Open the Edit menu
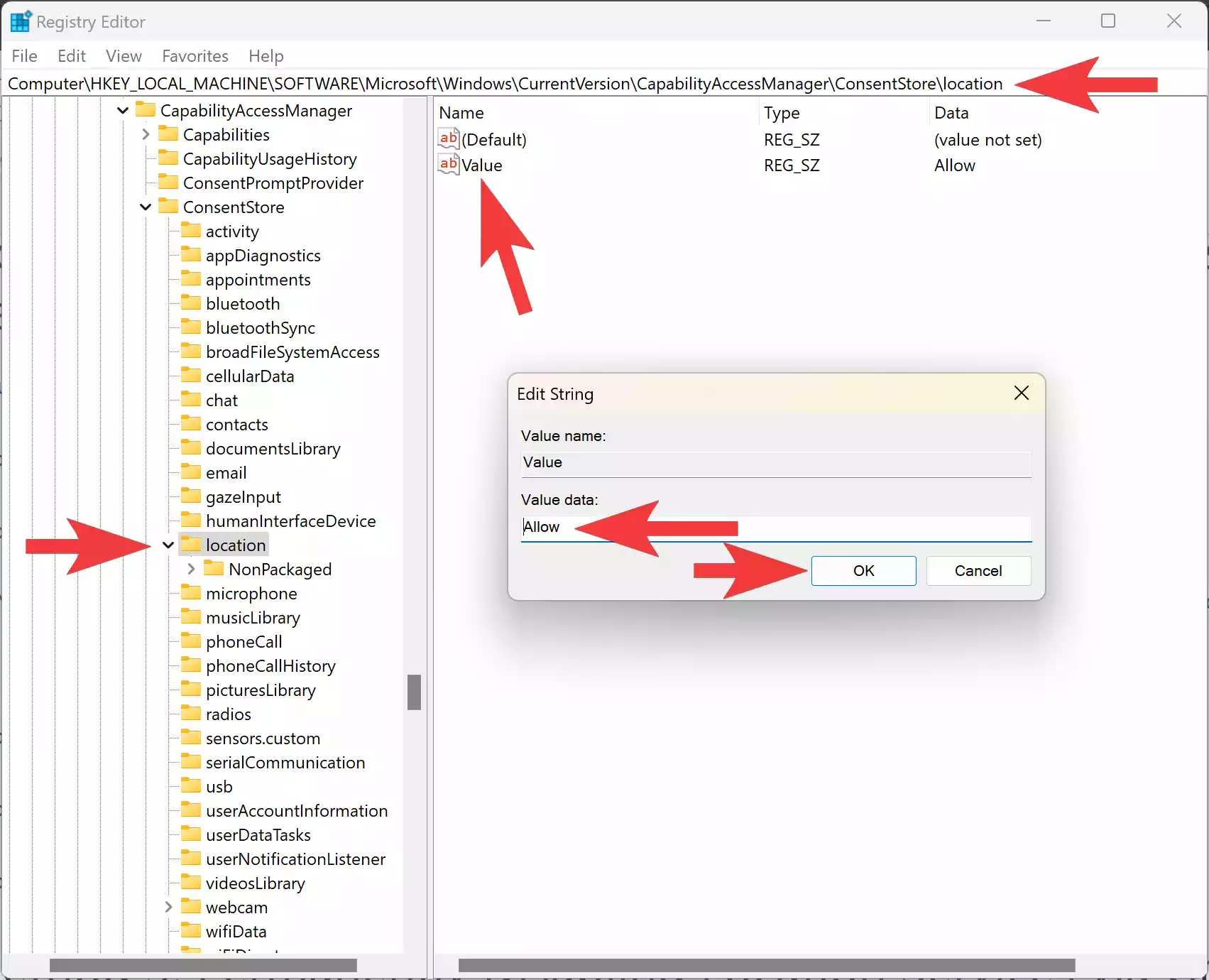 tap(72, 56)
